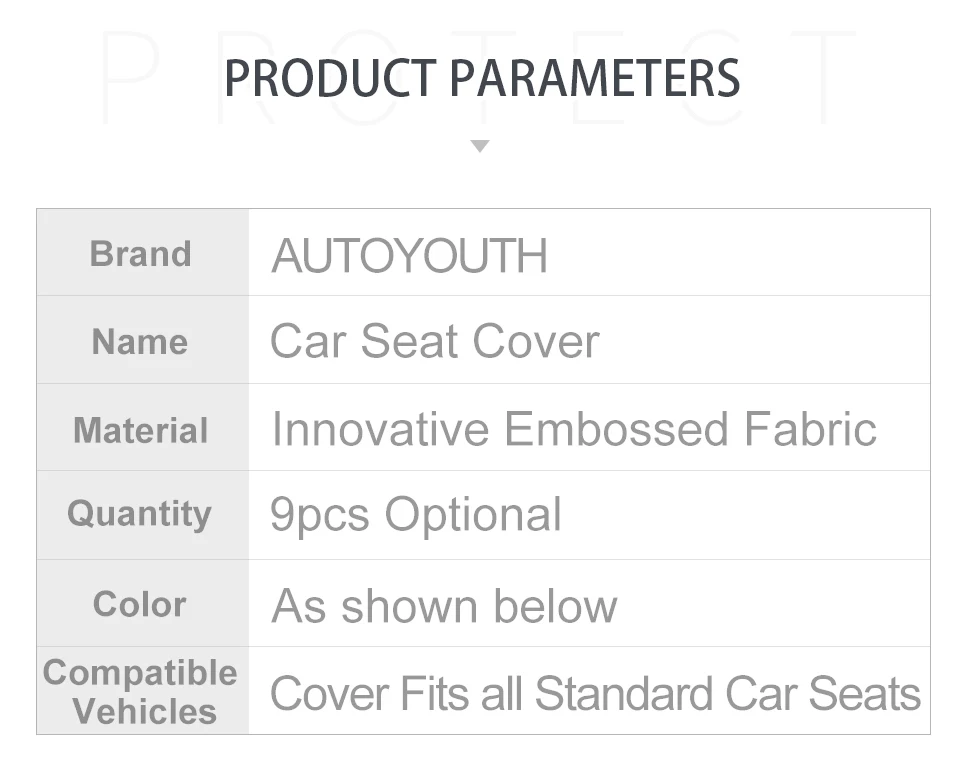This screenshot has height=765, width=960.
Task: Click the 9pcs text in Quantity row
Action: click(320, 516)
